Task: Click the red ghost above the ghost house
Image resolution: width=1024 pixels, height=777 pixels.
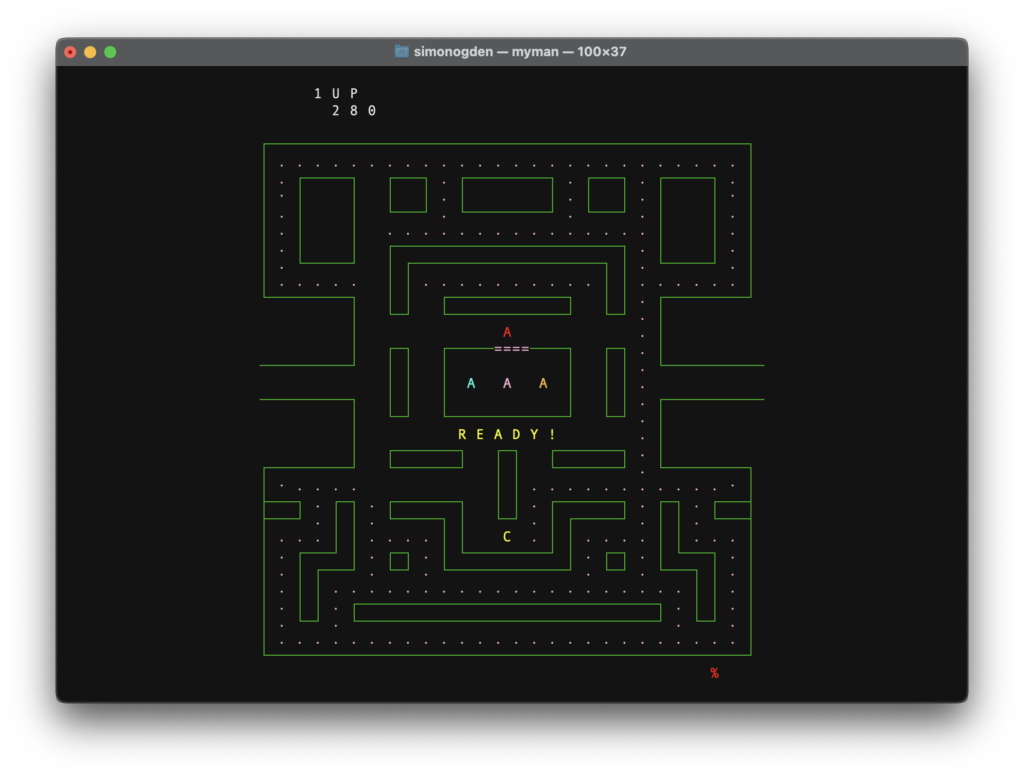Action: (507, 332)
